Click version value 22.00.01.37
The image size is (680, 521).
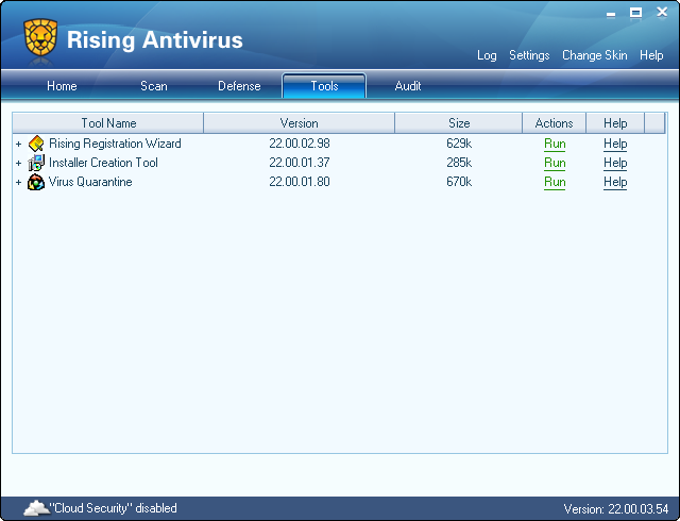point(299,163)
